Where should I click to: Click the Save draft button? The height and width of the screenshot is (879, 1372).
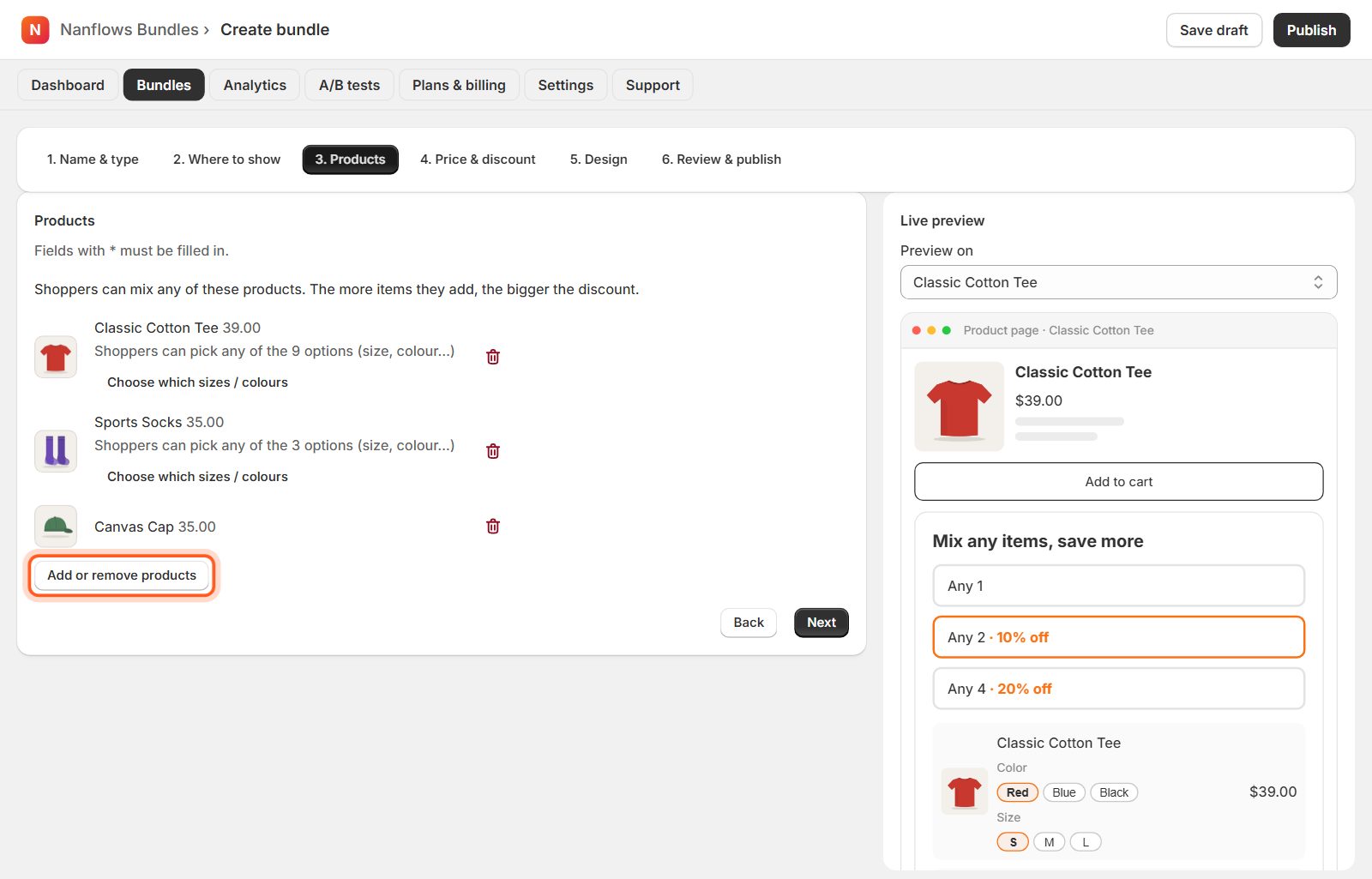(x=1214, y=30)
